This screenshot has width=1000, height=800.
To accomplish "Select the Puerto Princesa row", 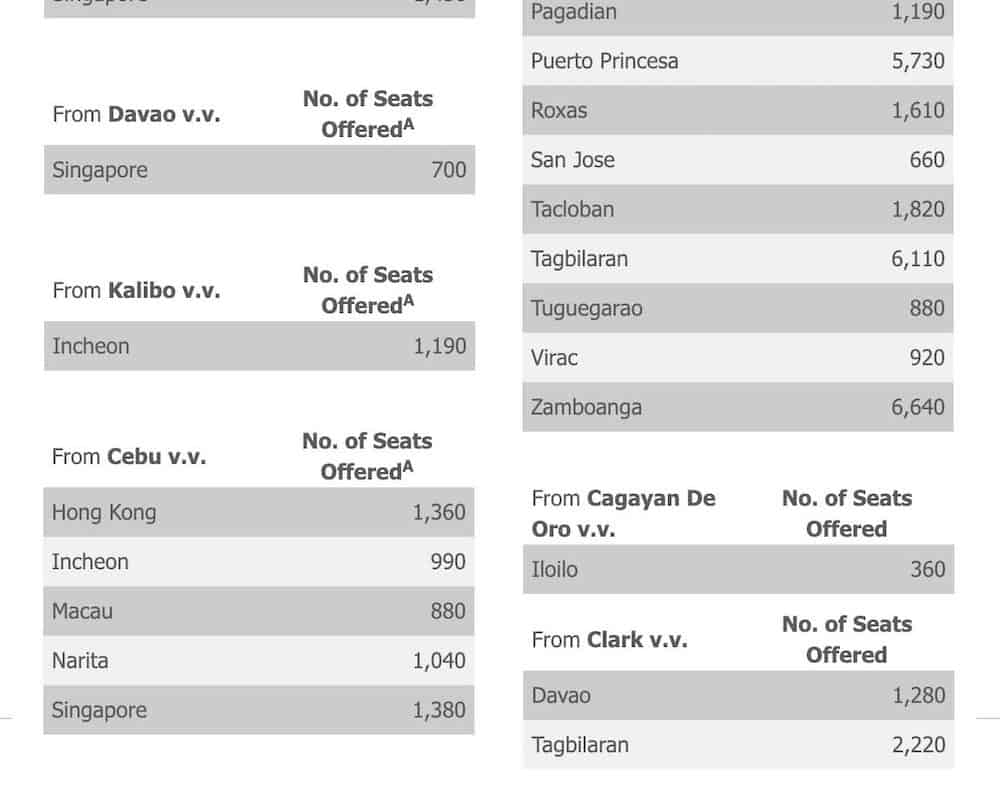I will tap(737, 61).
